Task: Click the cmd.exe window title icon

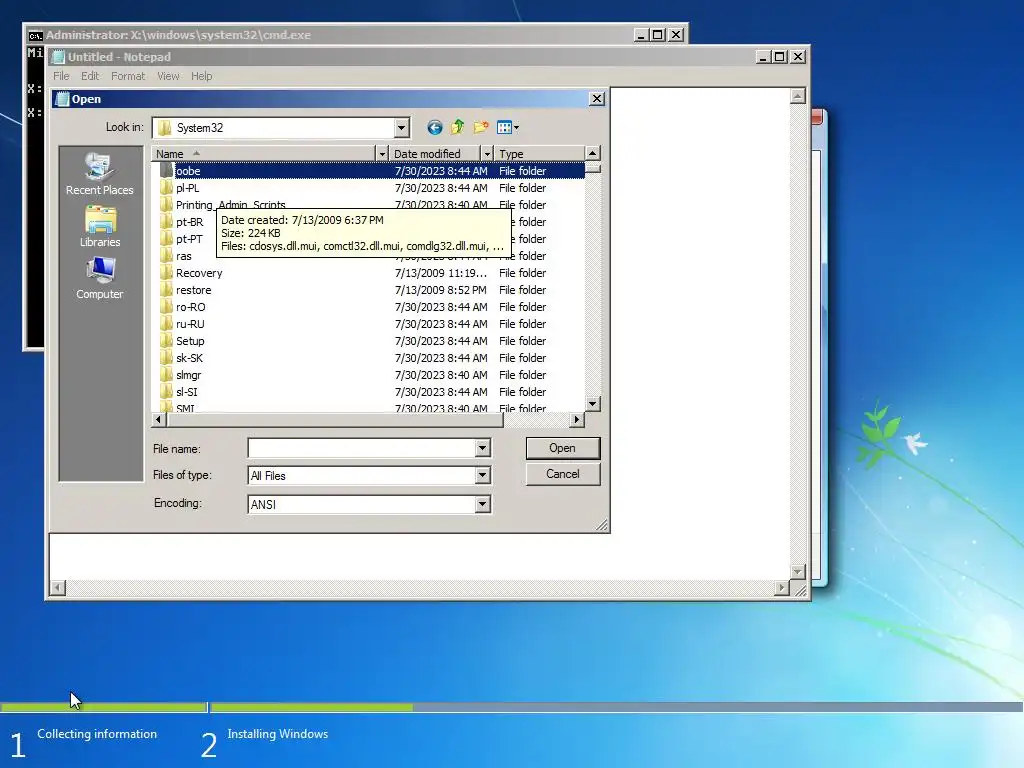Action: [35, 35]
